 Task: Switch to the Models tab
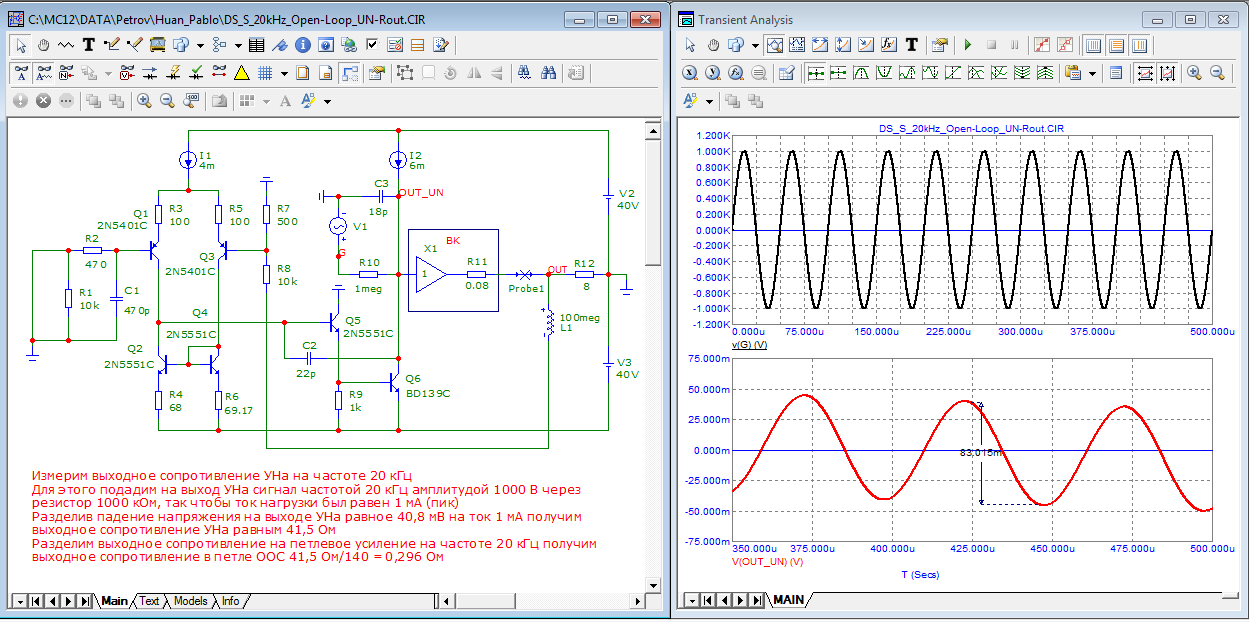pos(190,601)
